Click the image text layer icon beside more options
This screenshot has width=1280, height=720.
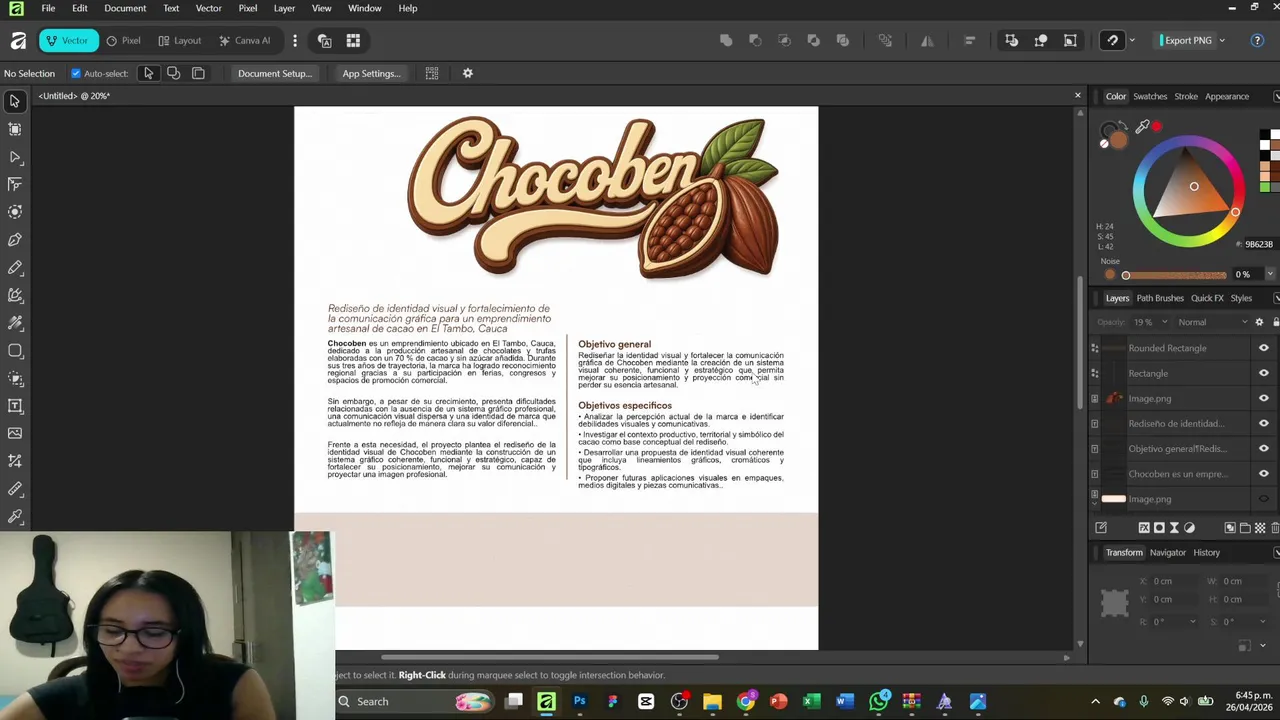click(324, 41)
